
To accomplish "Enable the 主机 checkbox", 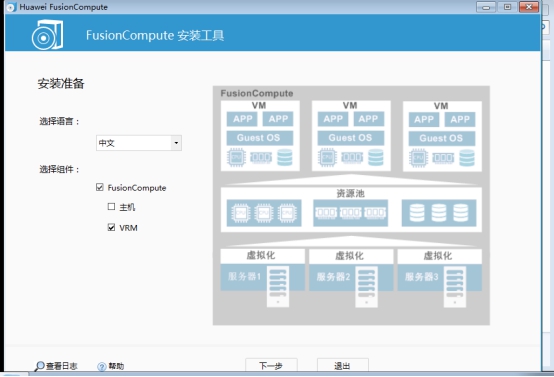I will [111, 207].
